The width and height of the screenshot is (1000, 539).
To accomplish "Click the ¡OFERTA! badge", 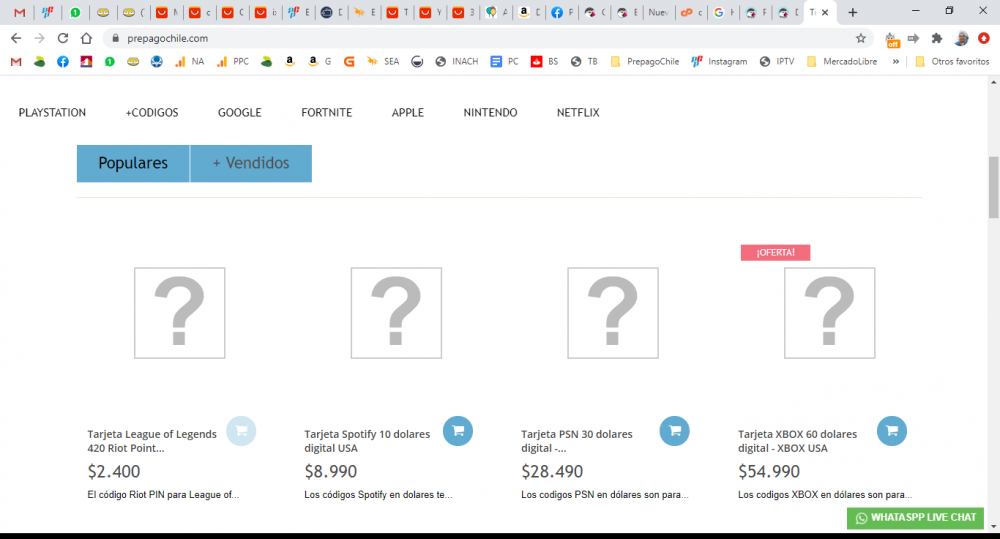I will click(776, 253).
